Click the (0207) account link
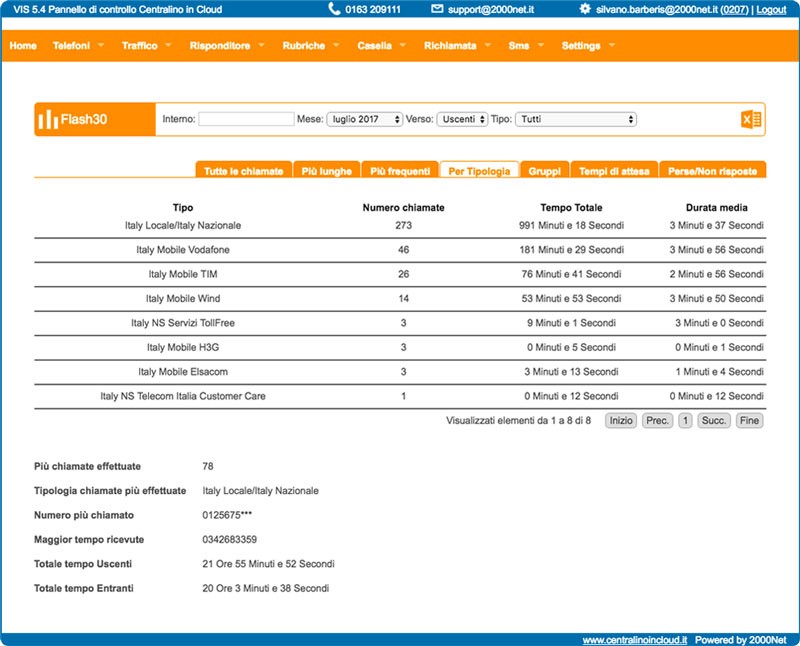 [x=734, y=9]
